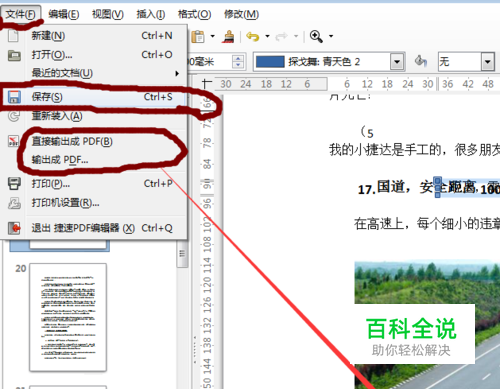Click the exit application icon
The height and width of the screenshot is (389, 500).
(14, 228)
